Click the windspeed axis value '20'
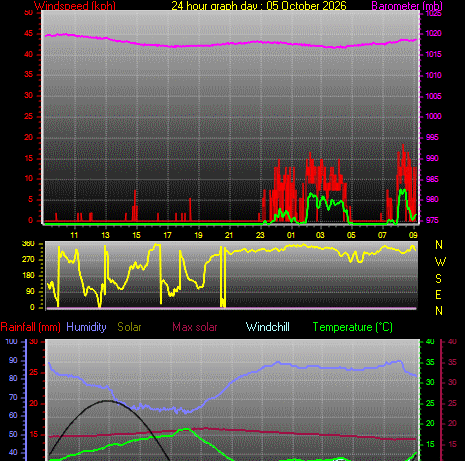465x461 pixels. (29, 137)
